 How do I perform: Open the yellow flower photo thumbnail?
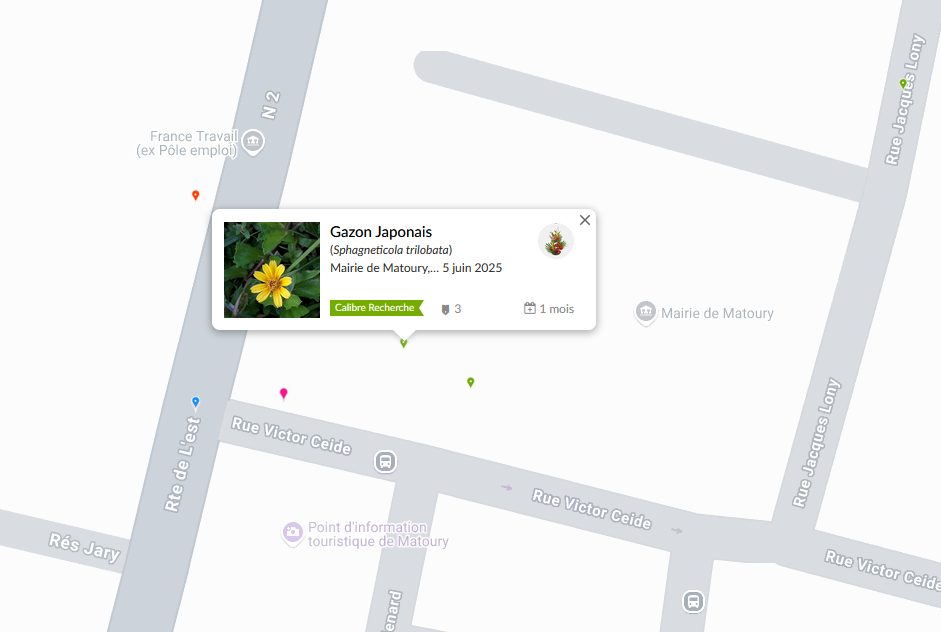coord(272,269)
